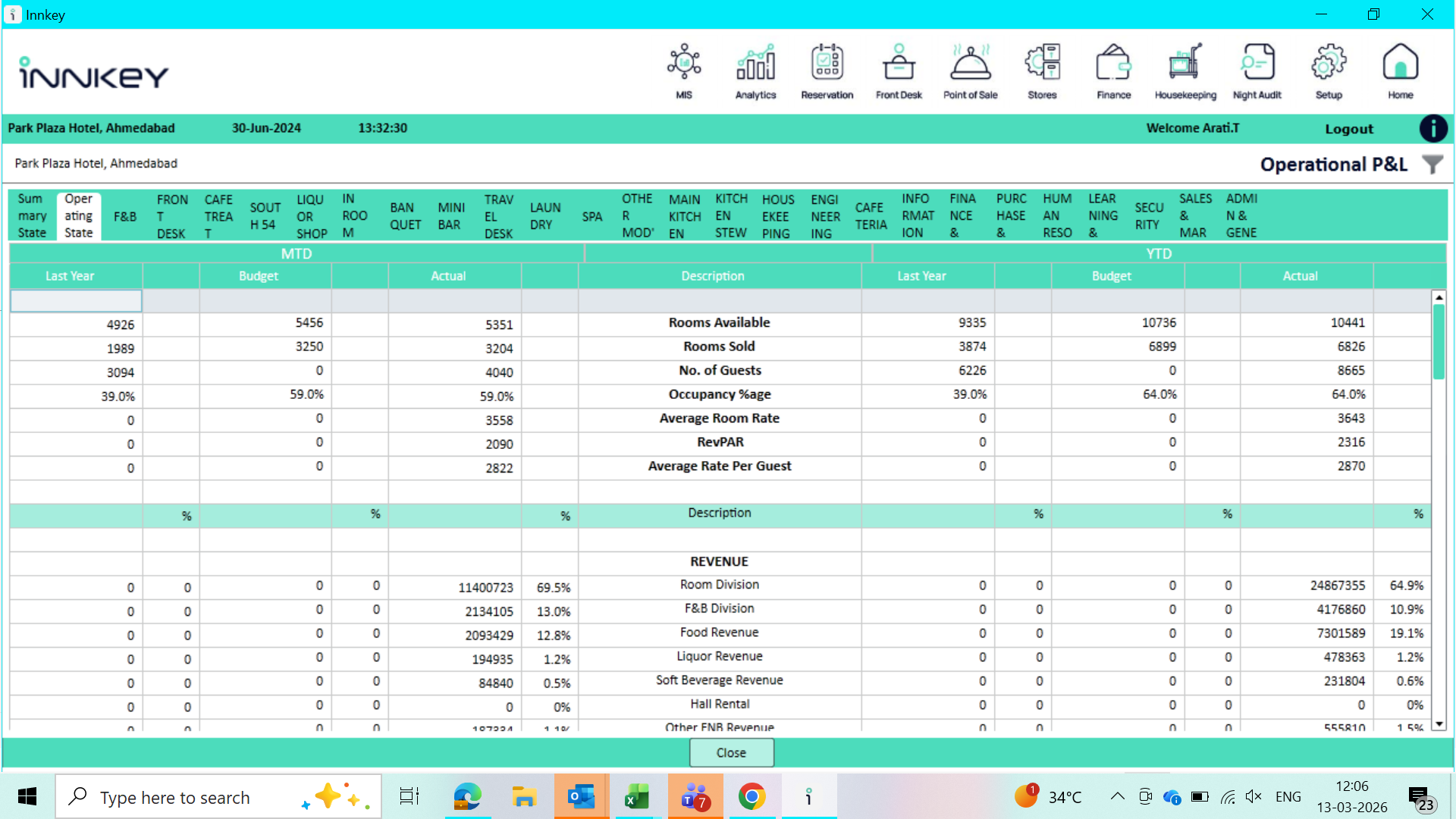Open the Night Audit module
This screenshot has width=1456, height=819.
click(1257, 71)
